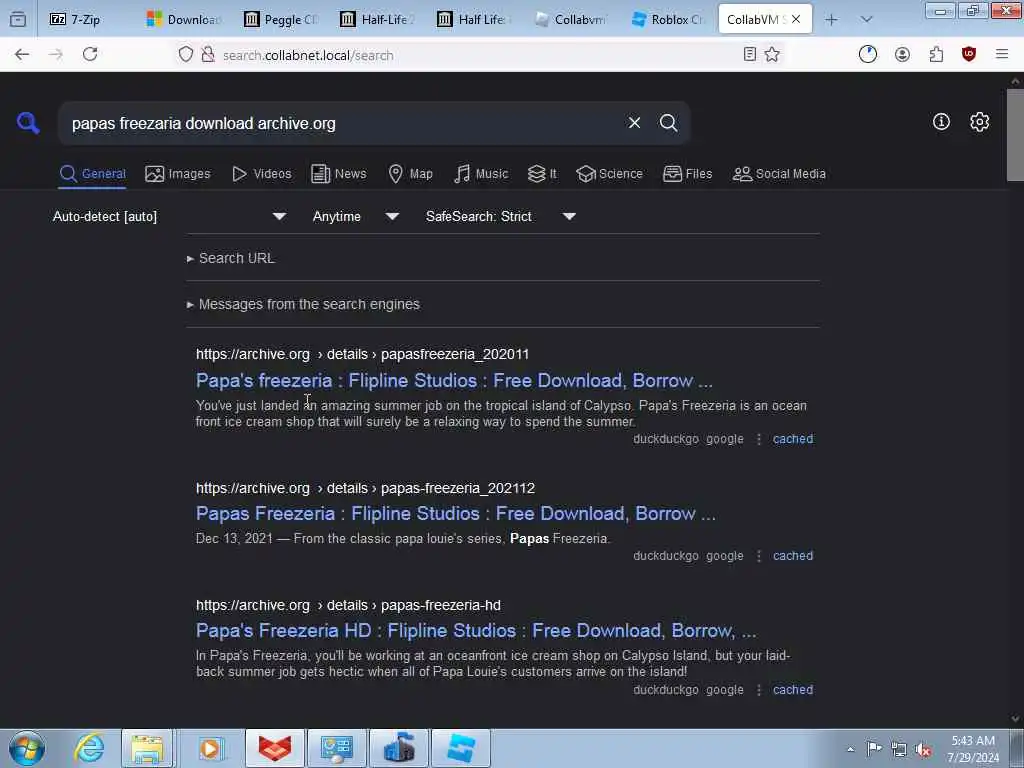This screenshot has width=1024, height=768.
Task: Select the Map search category
Action: 410,174
